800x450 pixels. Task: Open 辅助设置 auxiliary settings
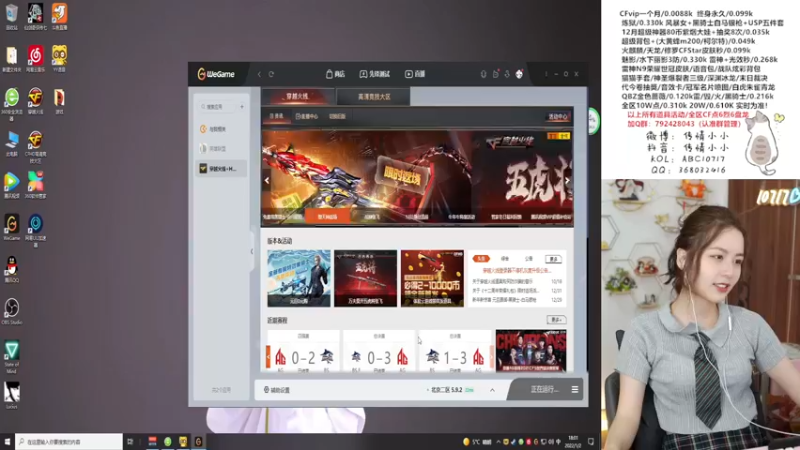point(277,390)
